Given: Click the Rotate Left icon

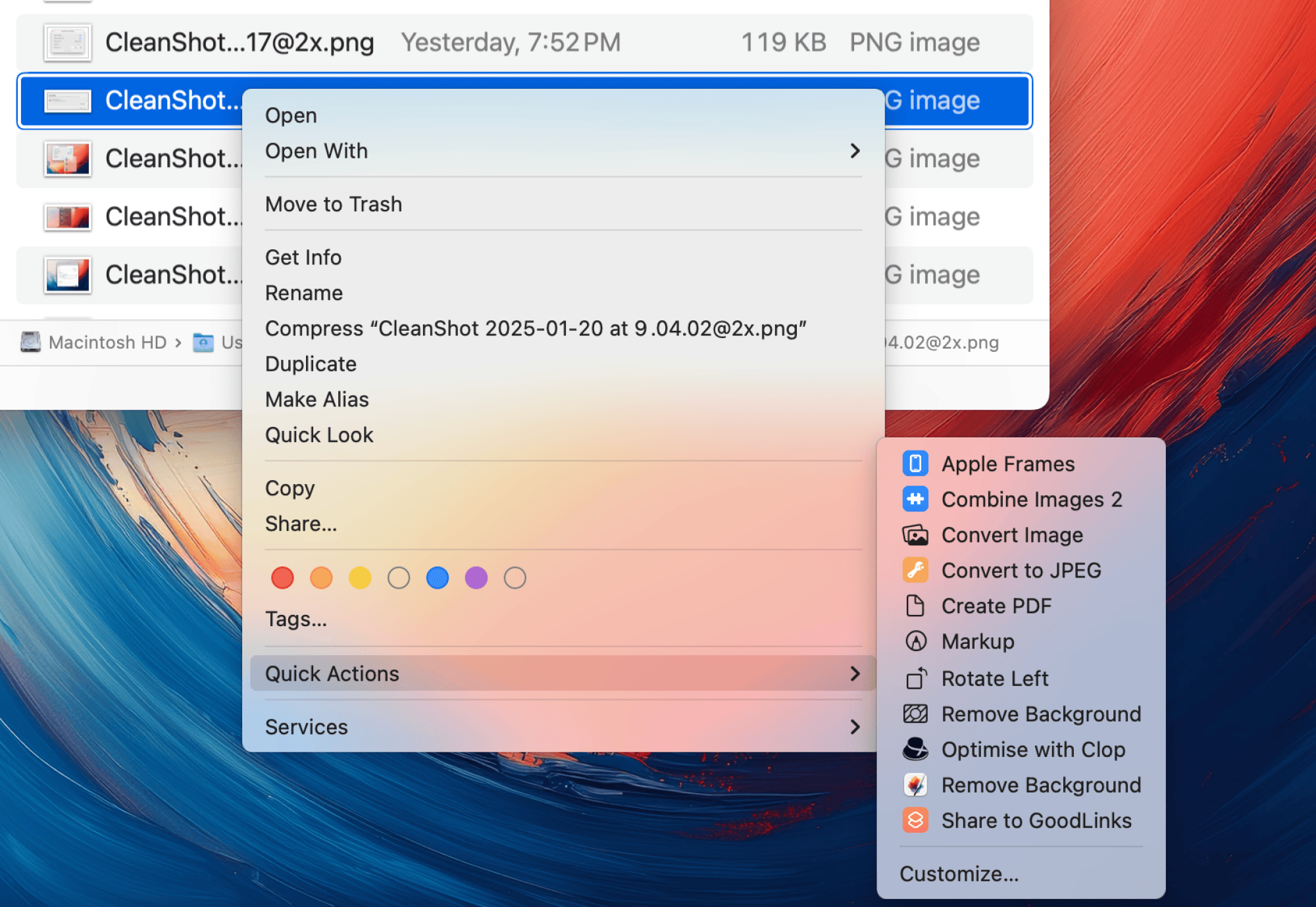Looking at the screenshot, I should point(915,678).
